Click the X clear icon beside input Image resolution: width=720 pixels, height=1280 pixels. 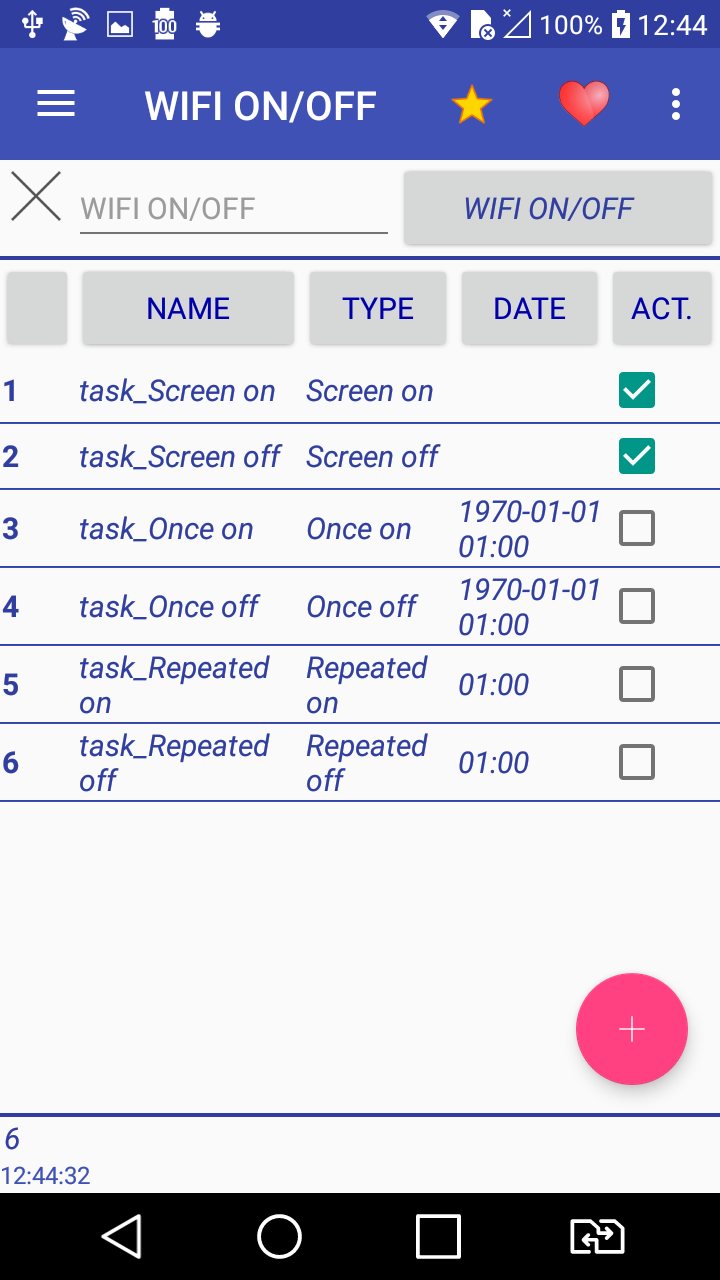(36, 197)
